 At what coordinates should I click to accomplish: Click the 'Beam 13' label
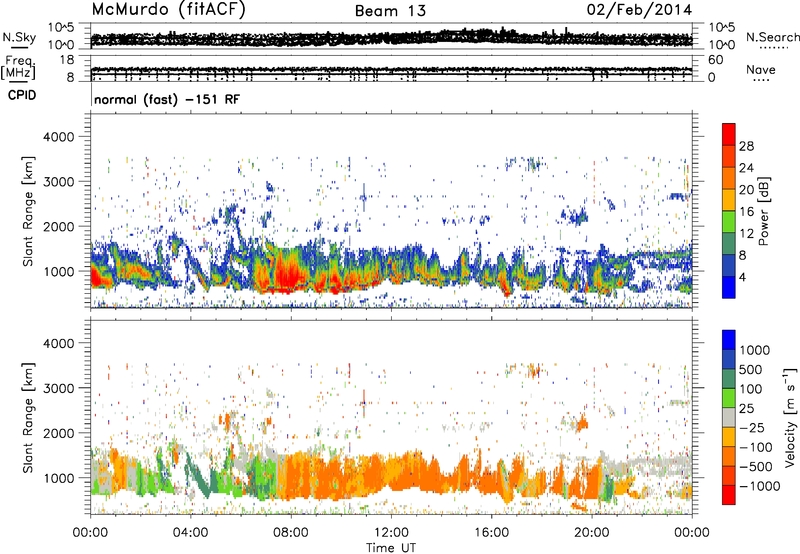click(390, 11)
